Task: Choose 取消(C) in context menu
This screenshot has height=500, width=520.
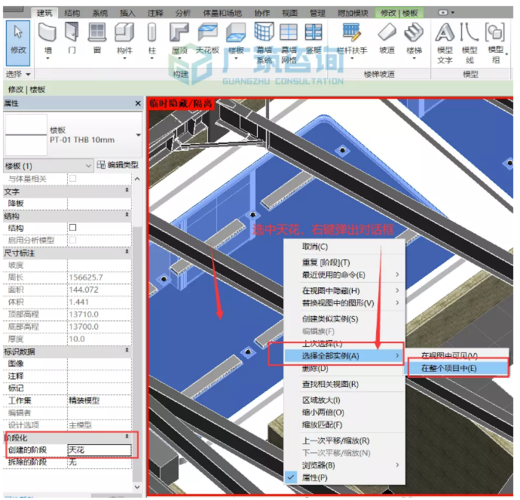Action: [345, 247]
